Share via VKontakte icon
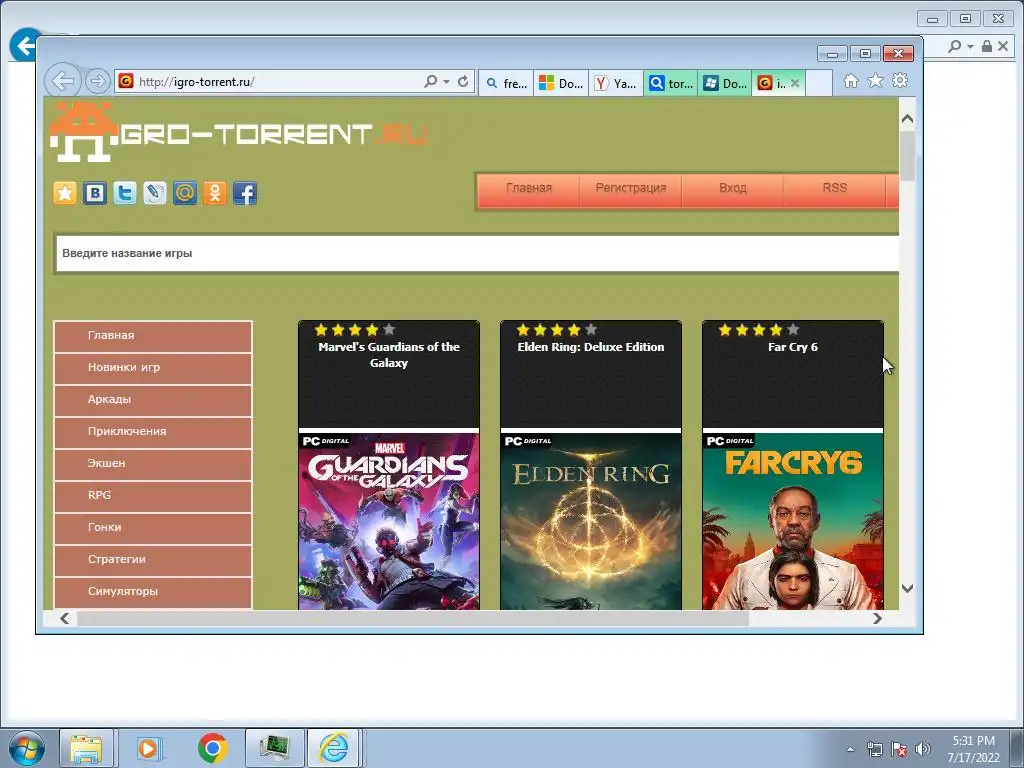This screenshot has width=1024, height=768. click(x=95, y=193)
